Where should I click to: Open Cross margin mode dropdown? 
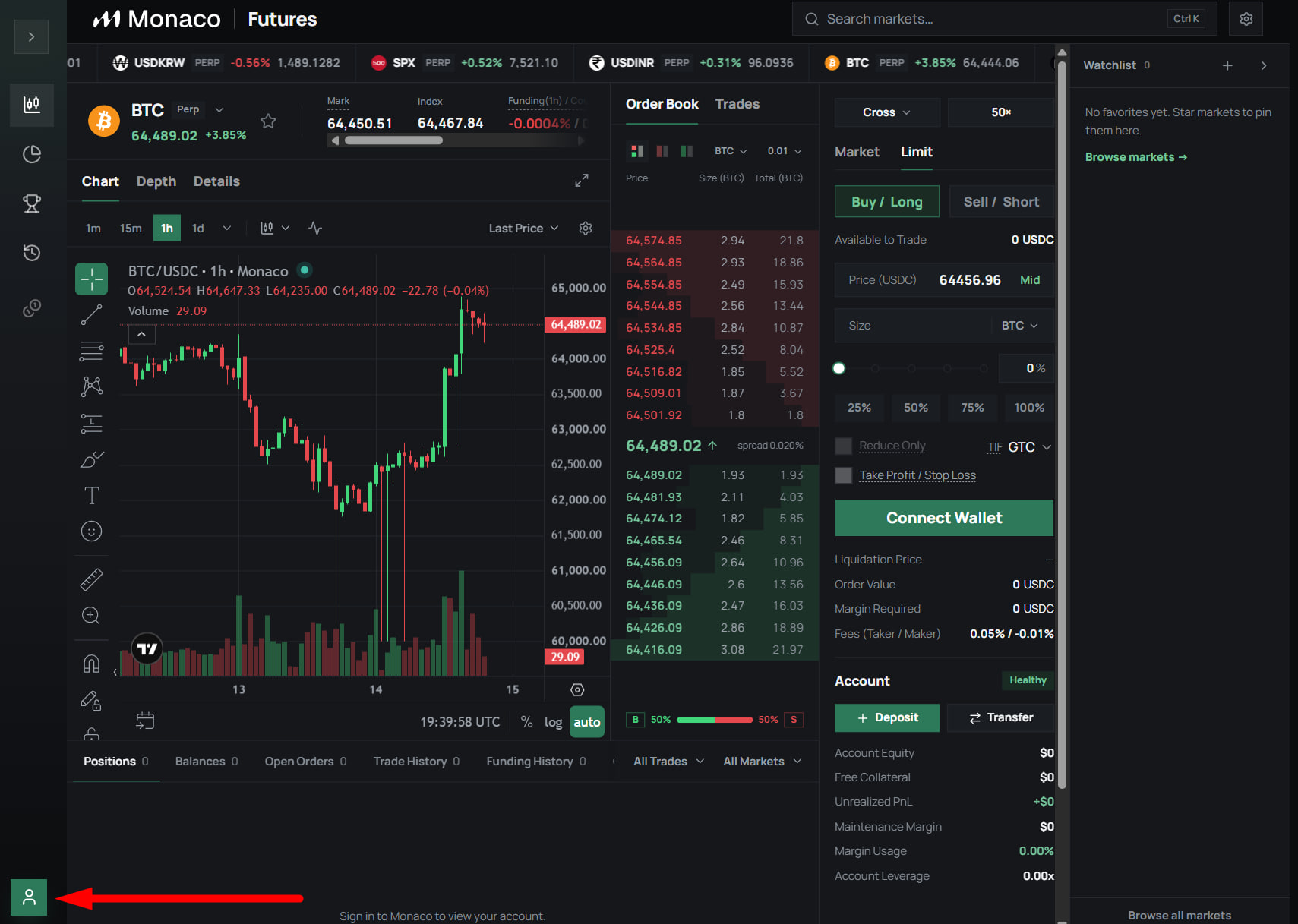click(x=886, y=112)
